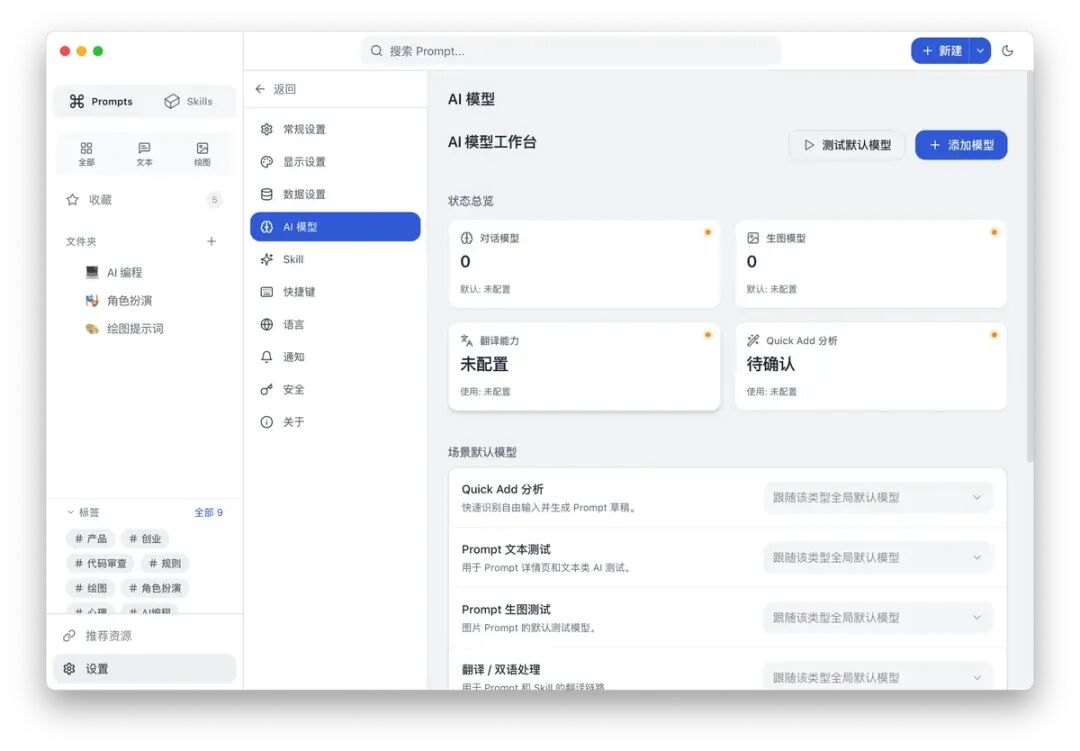Image resolution: width=1080 pixels, height=751 pixels.
Task: Open the dropdown arrow next to 新建
Action: pos(980,51)
